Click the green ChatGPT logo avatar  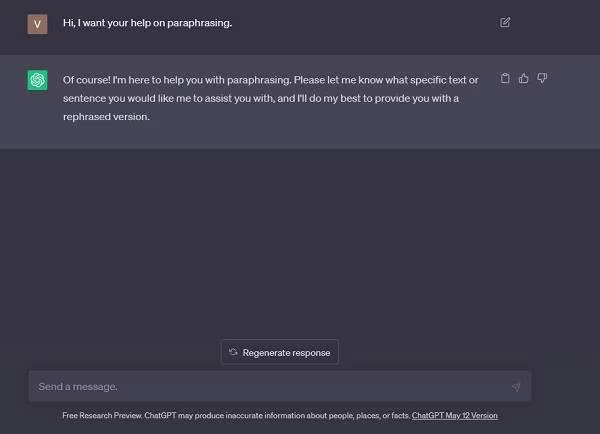(x=37, y=80)
